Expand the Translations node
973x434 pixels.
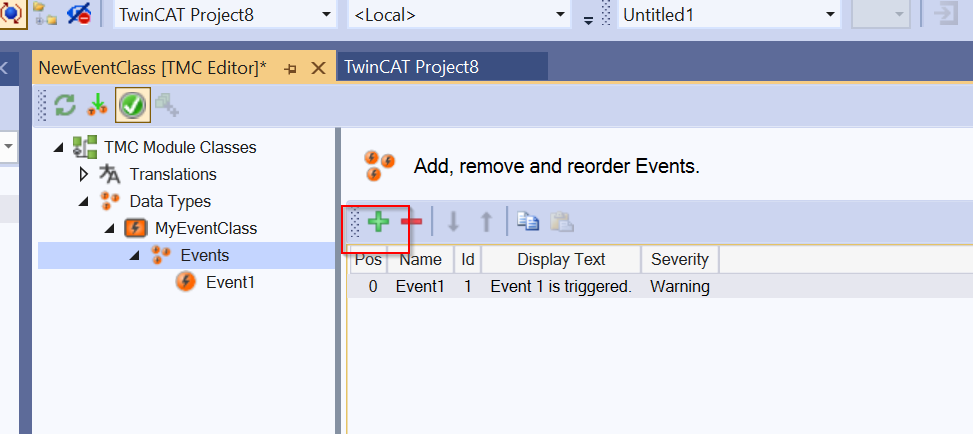(84, 174)
